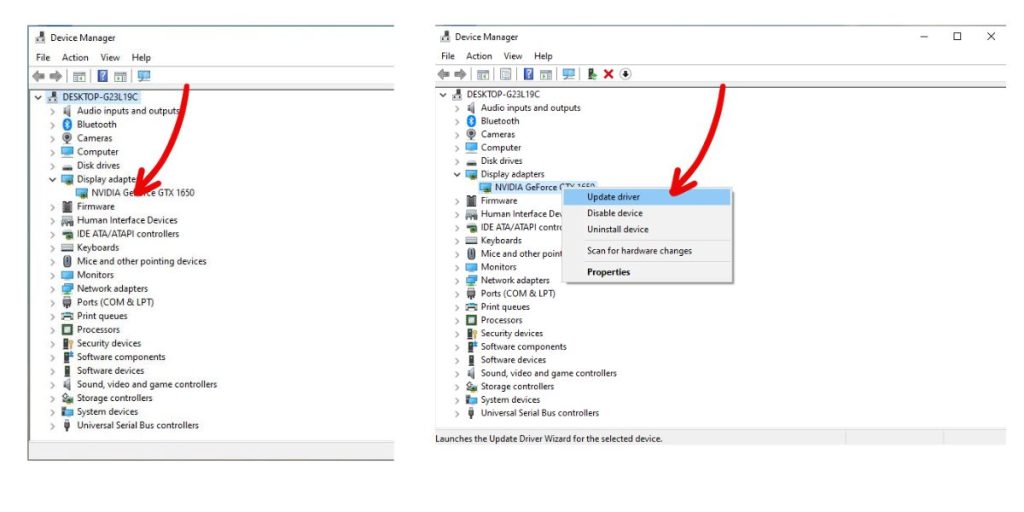Toggle the console tree icon in the left window's toolbar
The height and width of the screenshot is (512, 1024).
pos(79,76)
